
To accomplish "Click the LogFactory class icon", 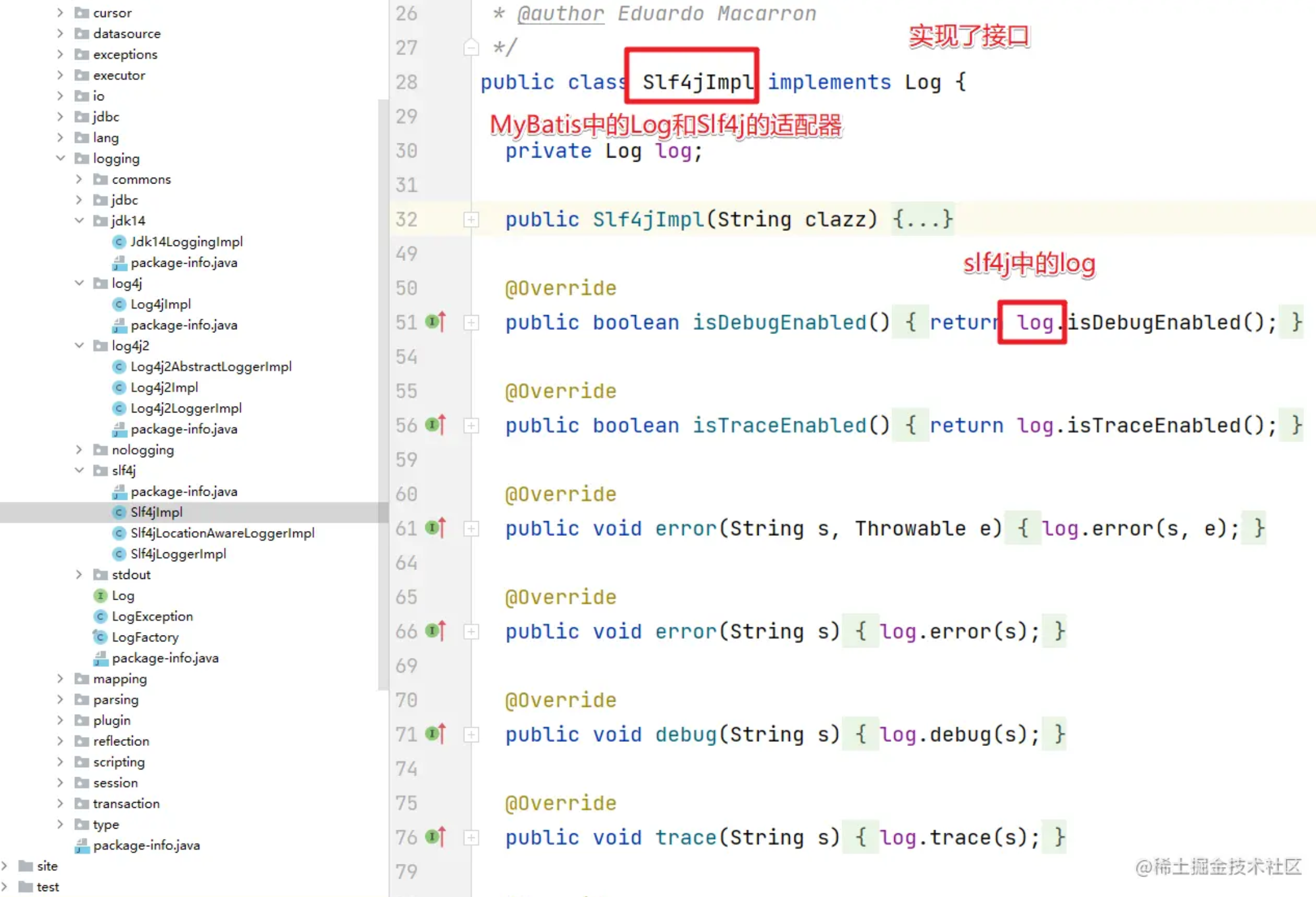I will [100, 637].
